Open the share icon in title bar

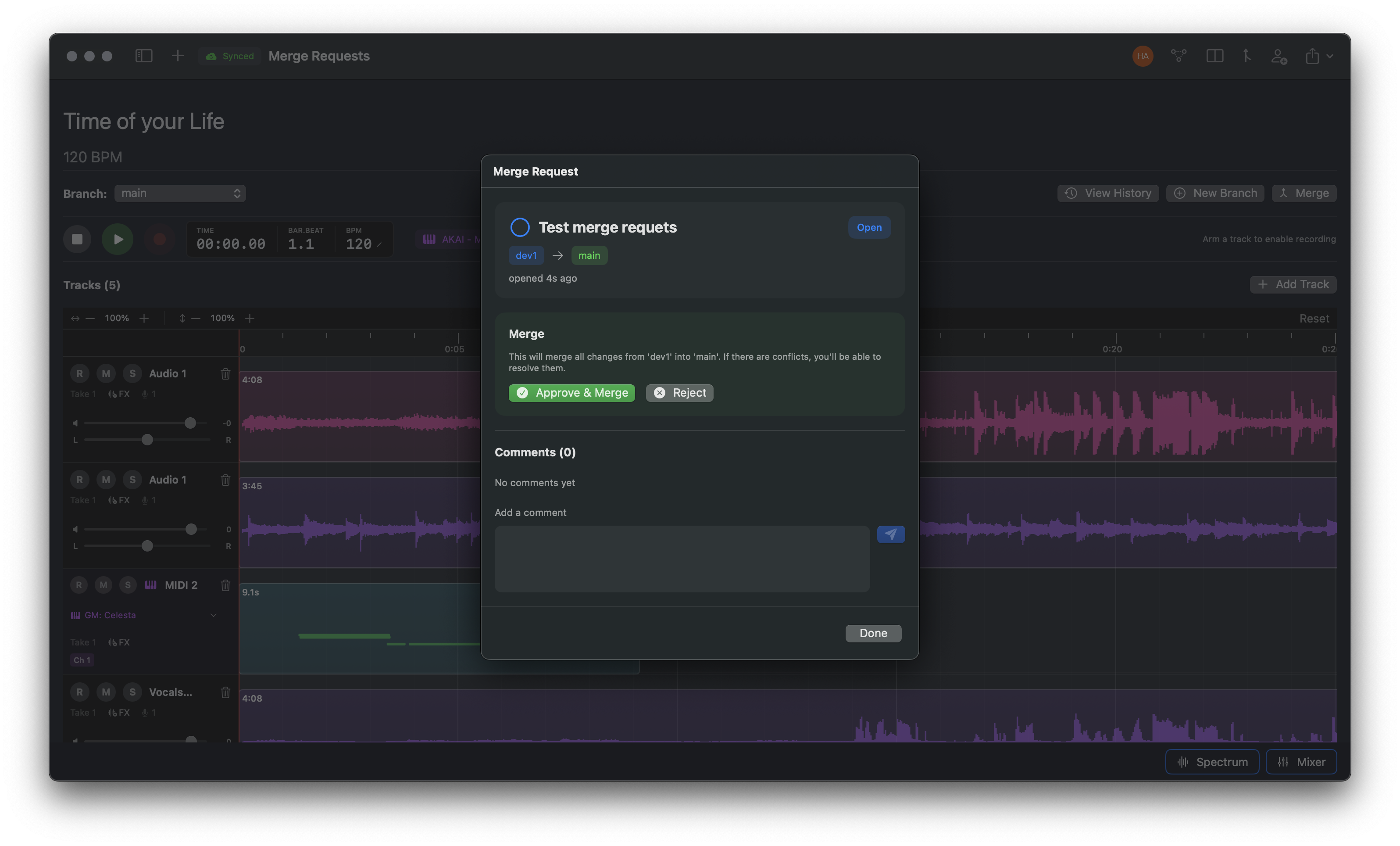point(1312,56)
